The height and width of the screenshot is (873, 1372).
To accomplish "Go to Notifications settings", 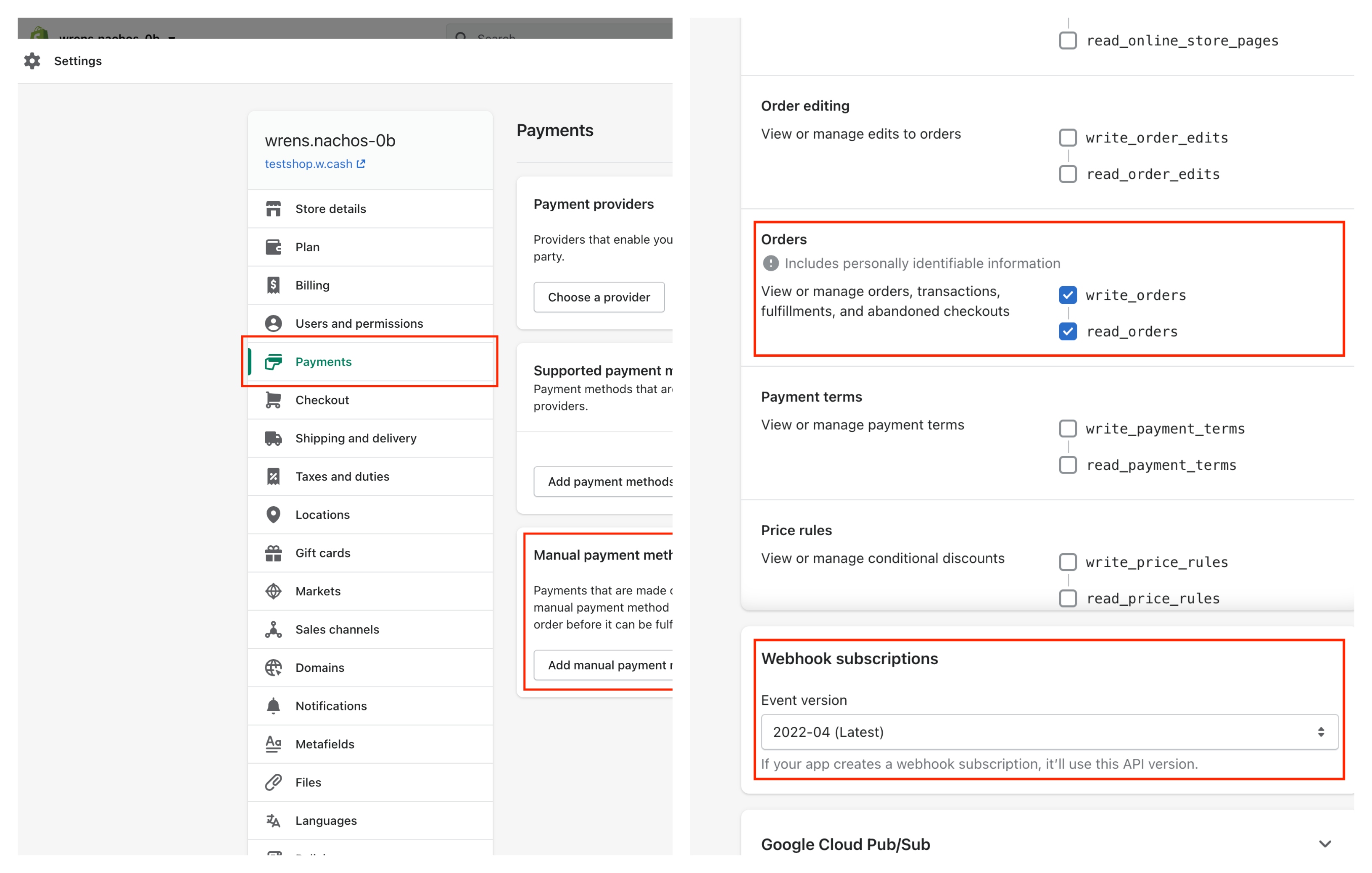I will tap(370, 705).
